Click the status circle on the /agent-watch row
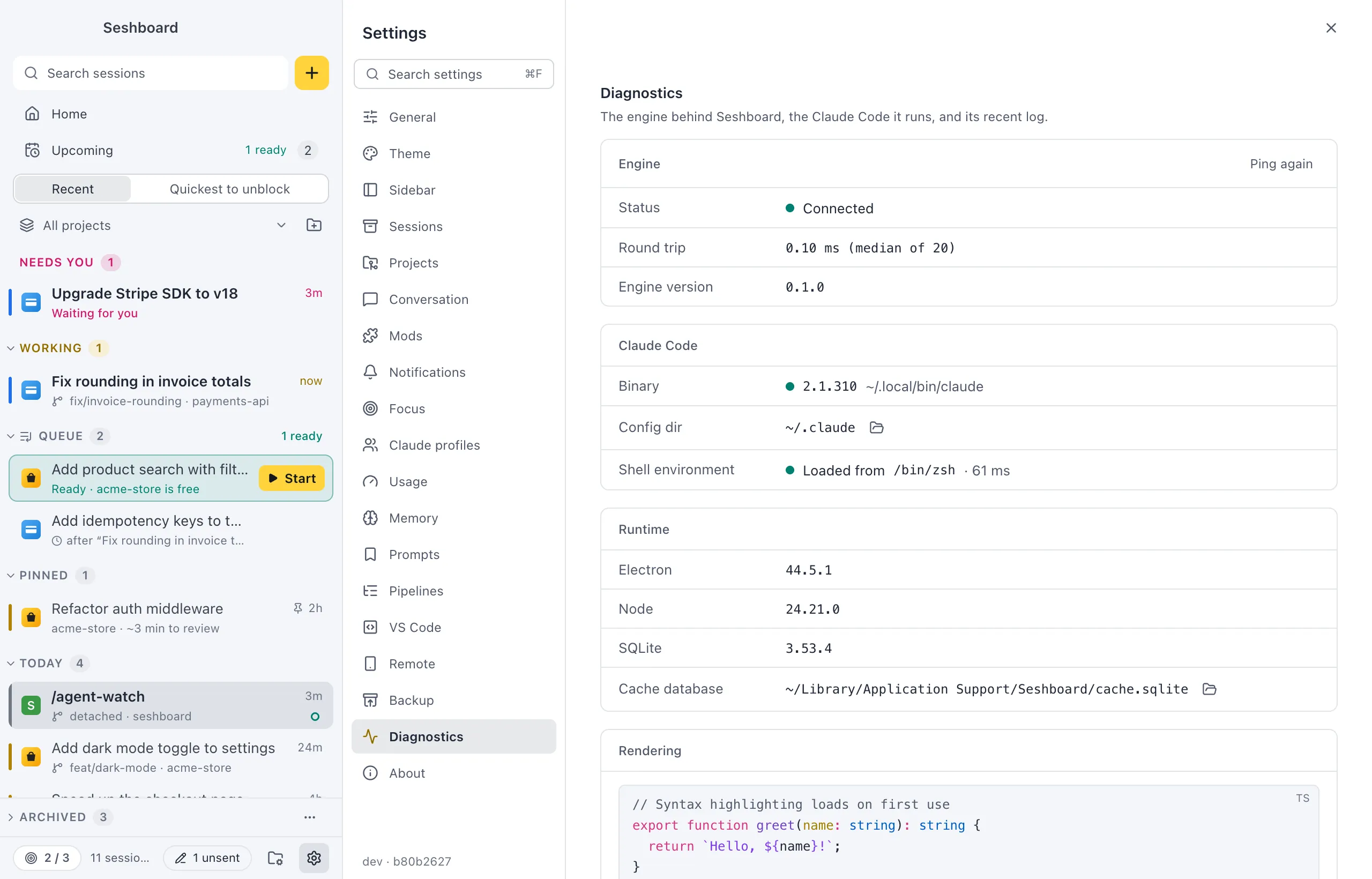 pos(315,716)
